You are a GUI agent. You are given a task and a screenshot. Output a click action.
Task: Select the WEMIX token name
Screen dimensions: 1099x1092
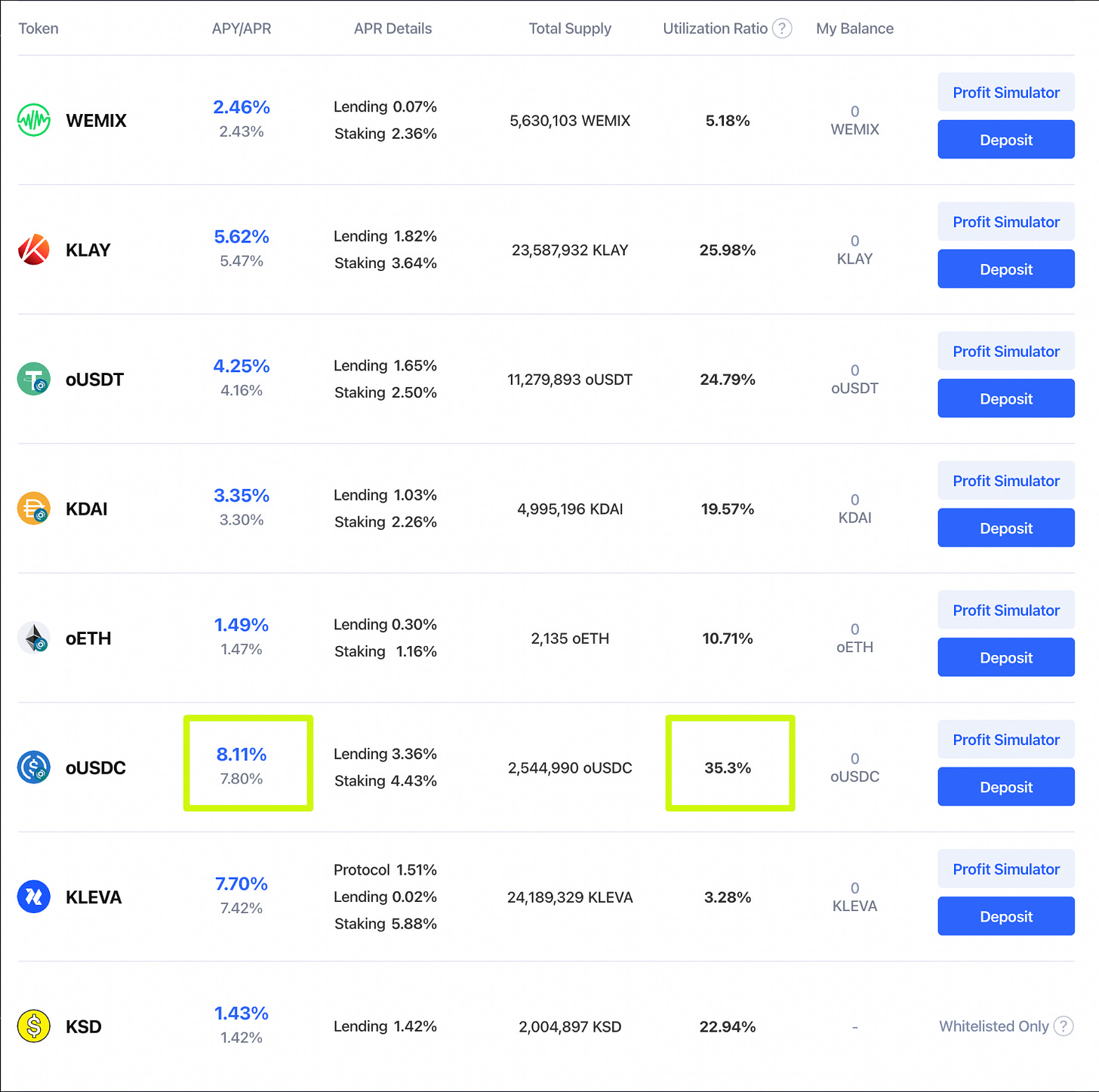(x=97, y=121)
